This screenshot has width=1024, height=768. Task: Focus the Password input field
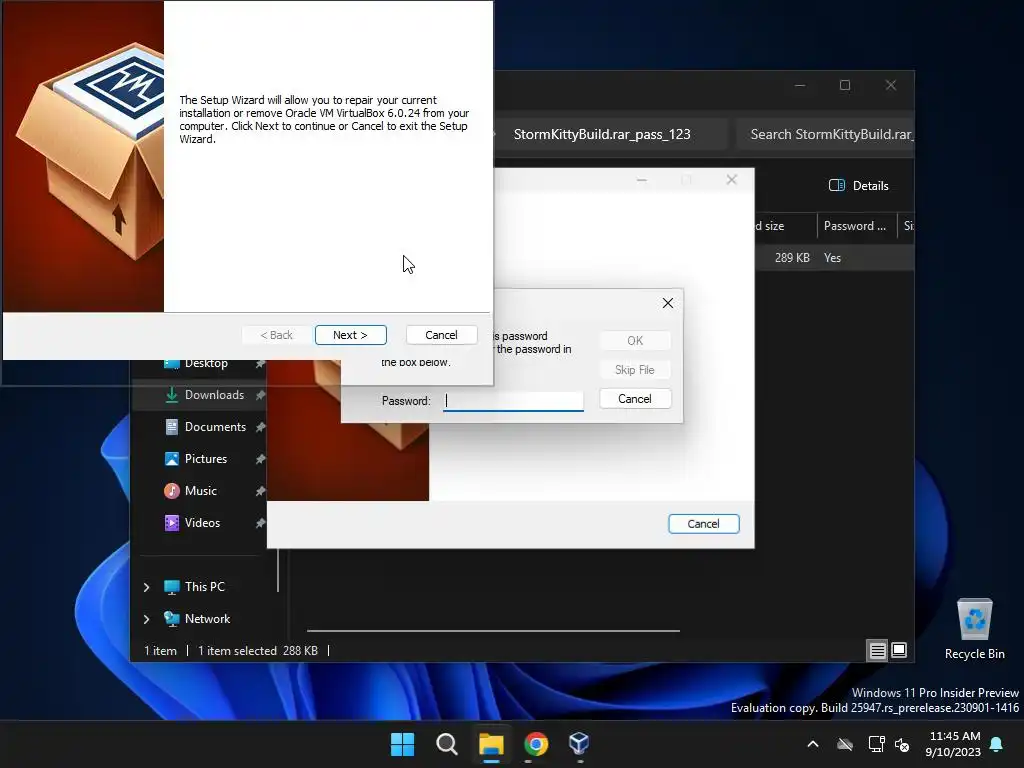tap(513, 401)
